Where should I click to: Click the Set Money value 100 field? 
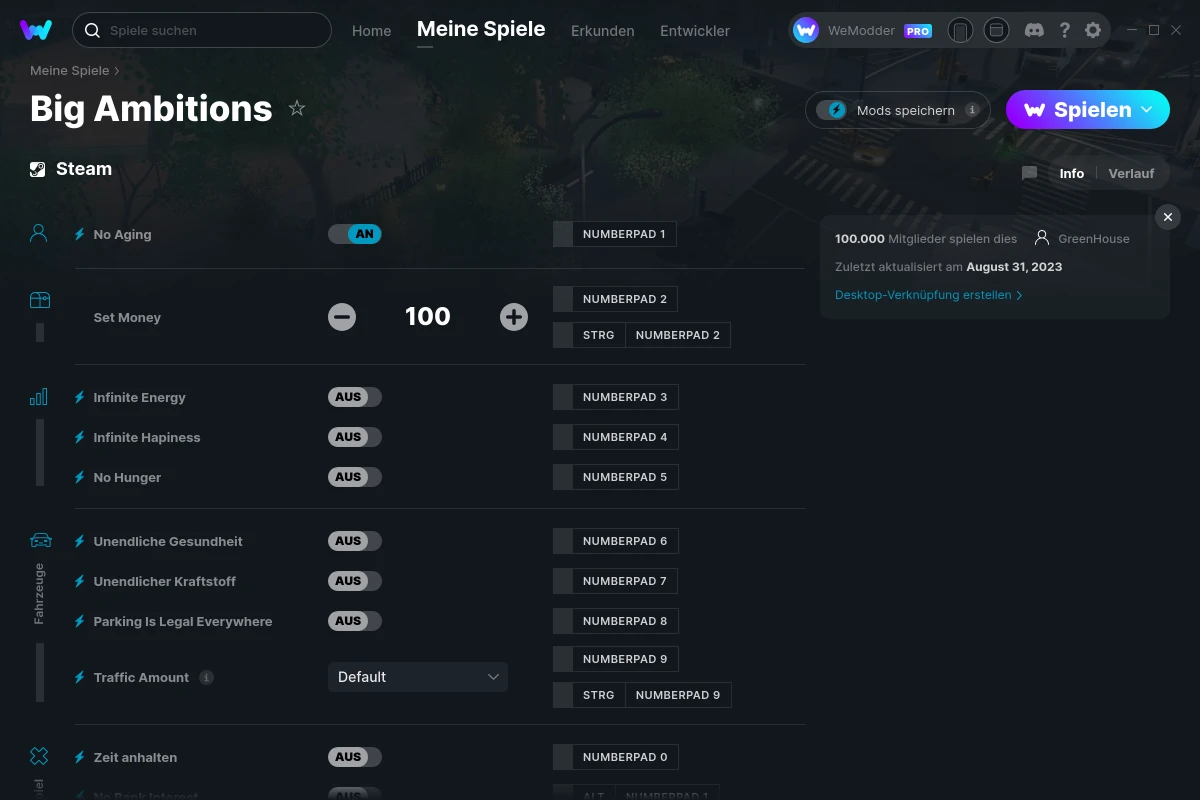[428, 317]
